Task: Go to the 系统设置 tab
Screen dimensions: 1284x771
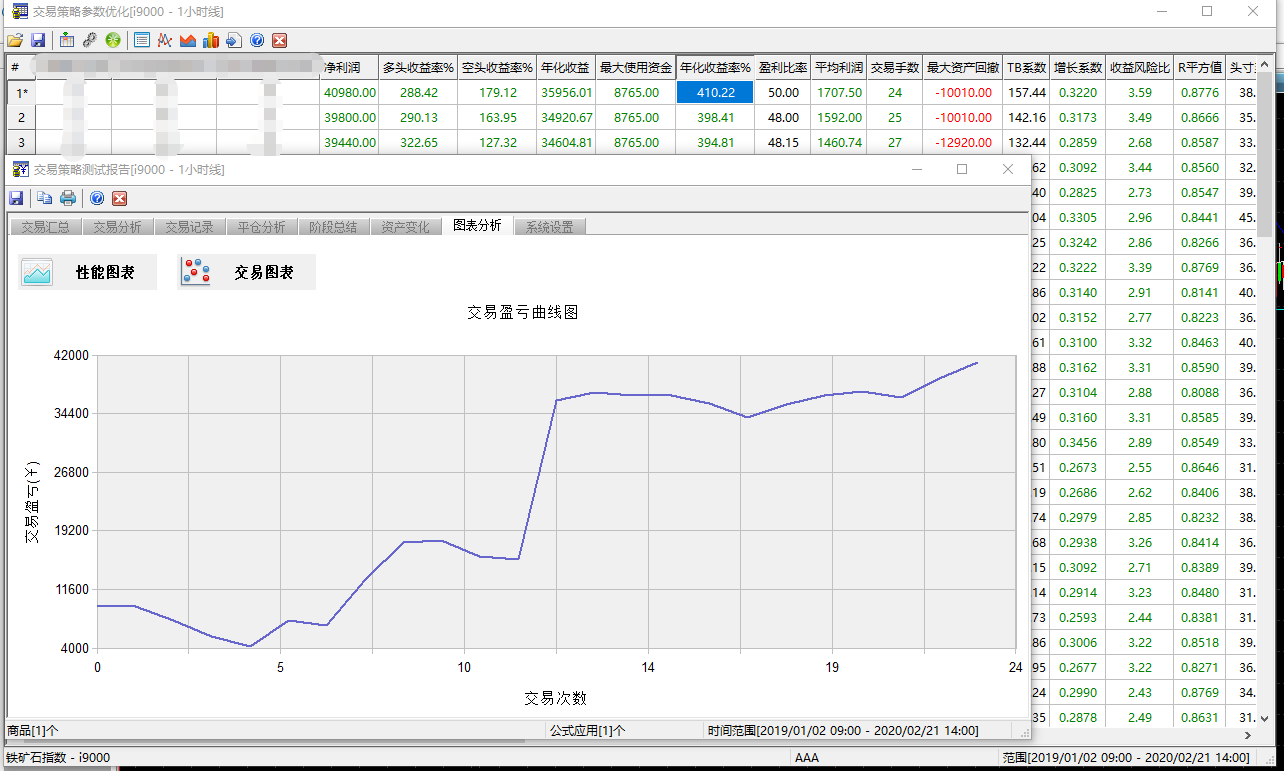Action: (x=549, y=227)
